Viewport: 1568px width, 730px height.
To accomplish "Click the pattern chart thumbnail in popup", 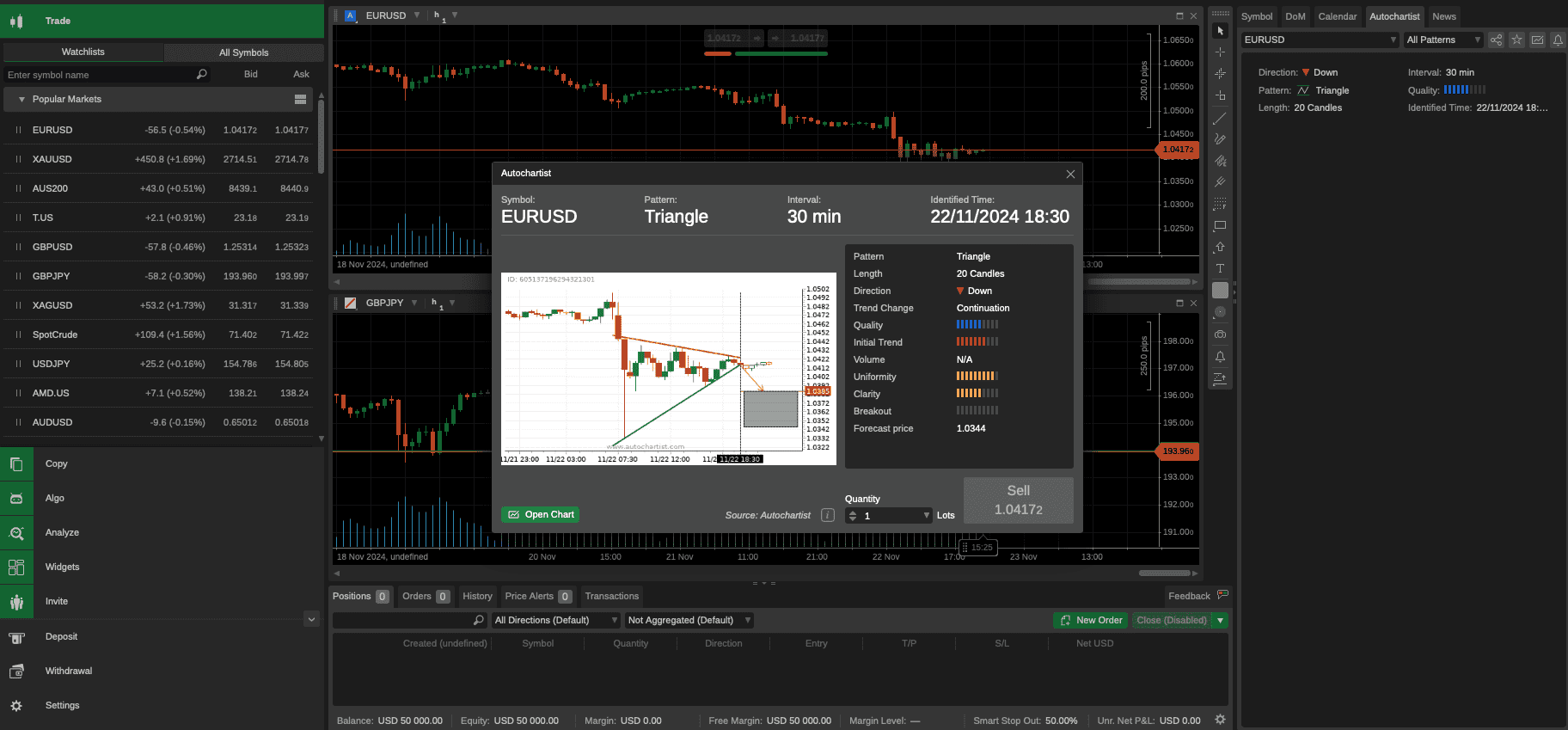I will tap(669, 369).
